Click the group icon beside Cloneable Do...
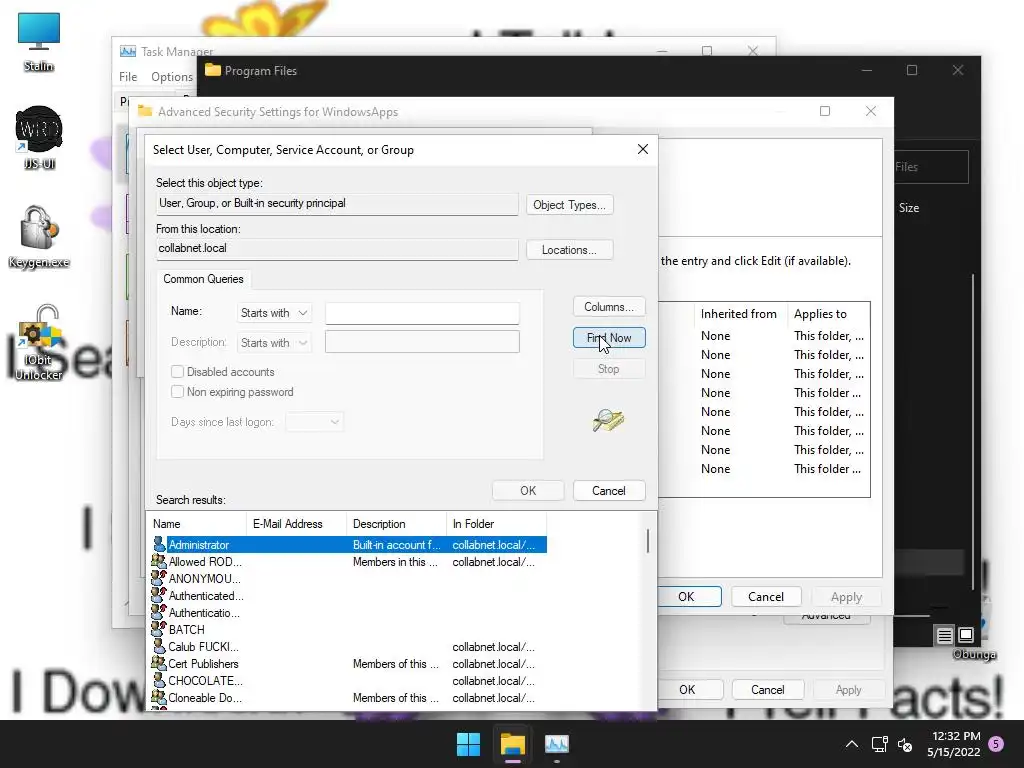 point(159,697)
